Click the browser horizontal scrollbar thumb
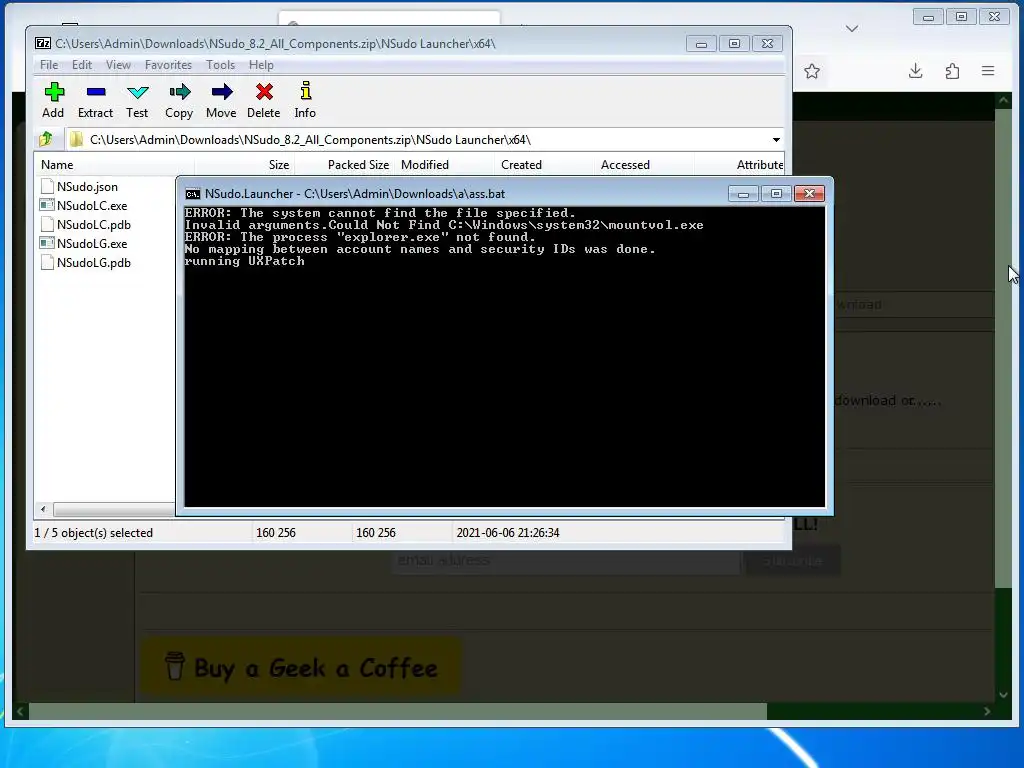This screenshot has width=1024, height=768. (398, 711)
